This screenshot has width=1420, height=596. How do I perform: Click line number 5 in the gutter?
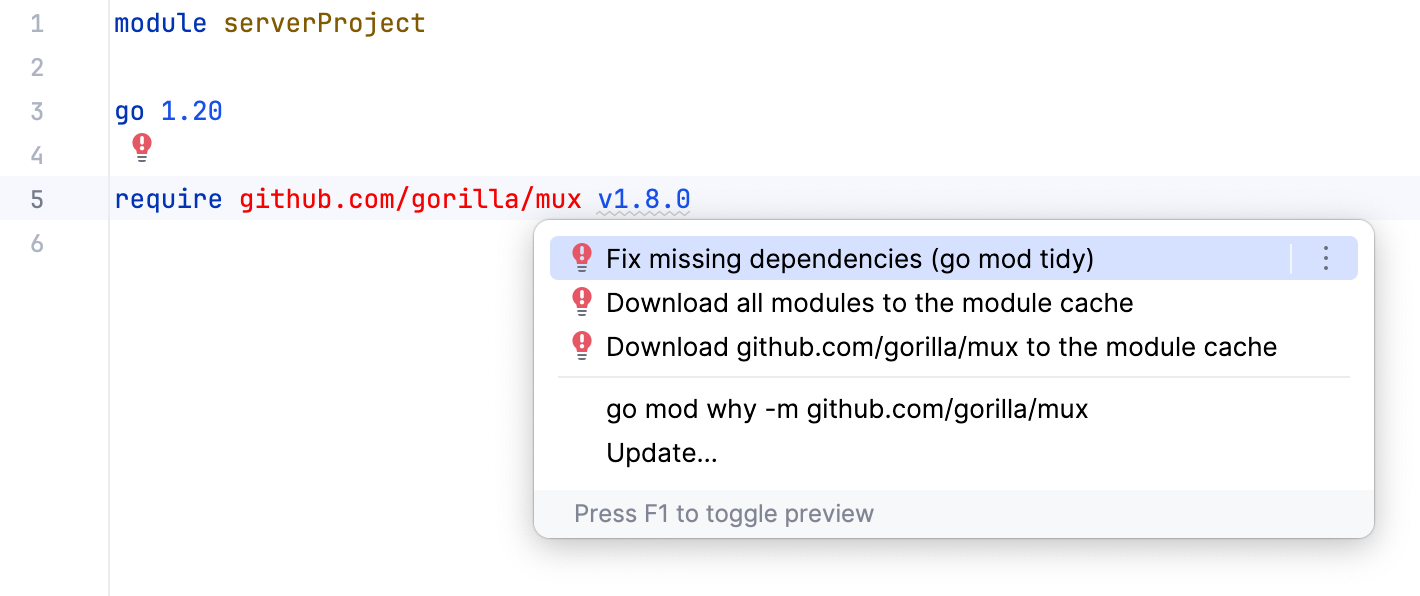click(37, 198)
